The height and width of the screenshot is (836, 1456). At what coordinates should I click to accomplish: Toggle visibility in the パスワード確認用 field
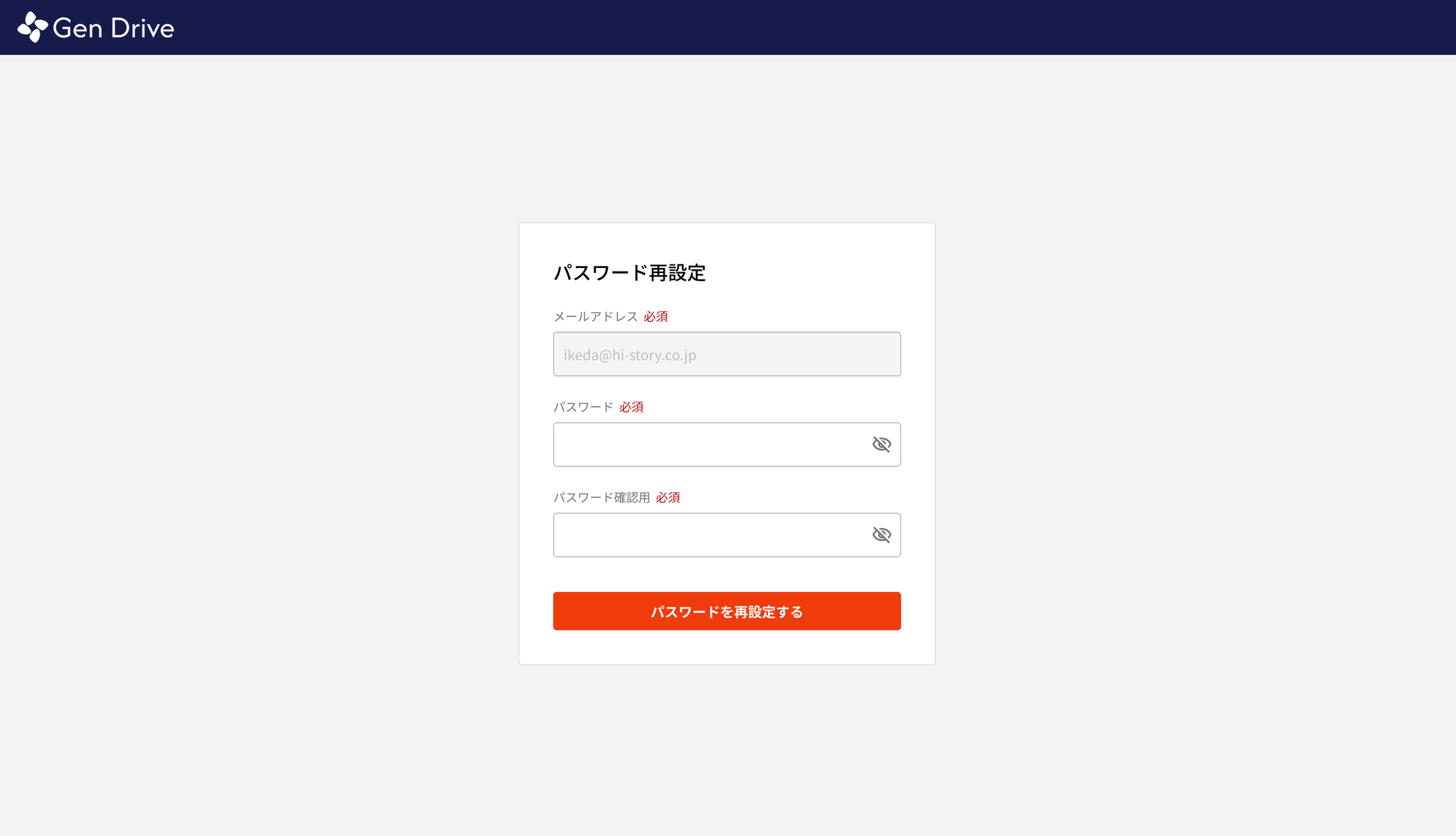(x=881, y=535)
